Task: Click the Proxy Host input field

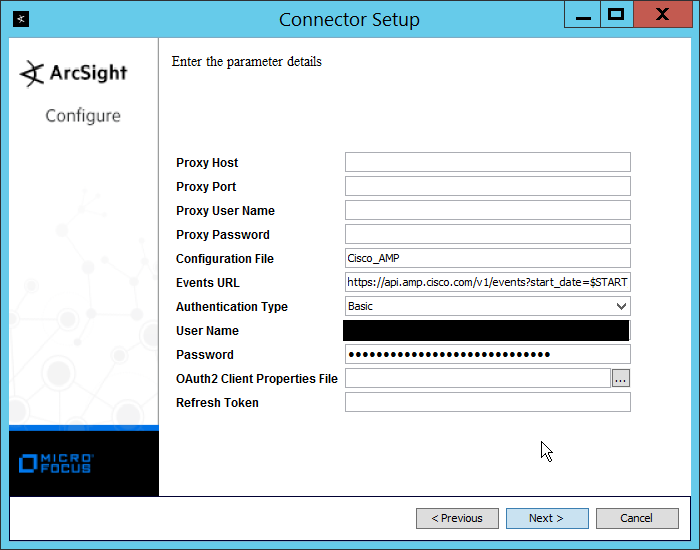Action: tap(487, 162)
